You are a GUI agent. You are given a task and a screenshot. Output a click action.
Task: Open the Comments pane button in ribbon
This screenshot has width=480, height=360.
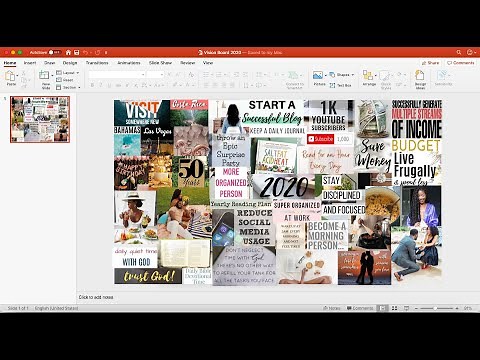[x=461, y=63]
